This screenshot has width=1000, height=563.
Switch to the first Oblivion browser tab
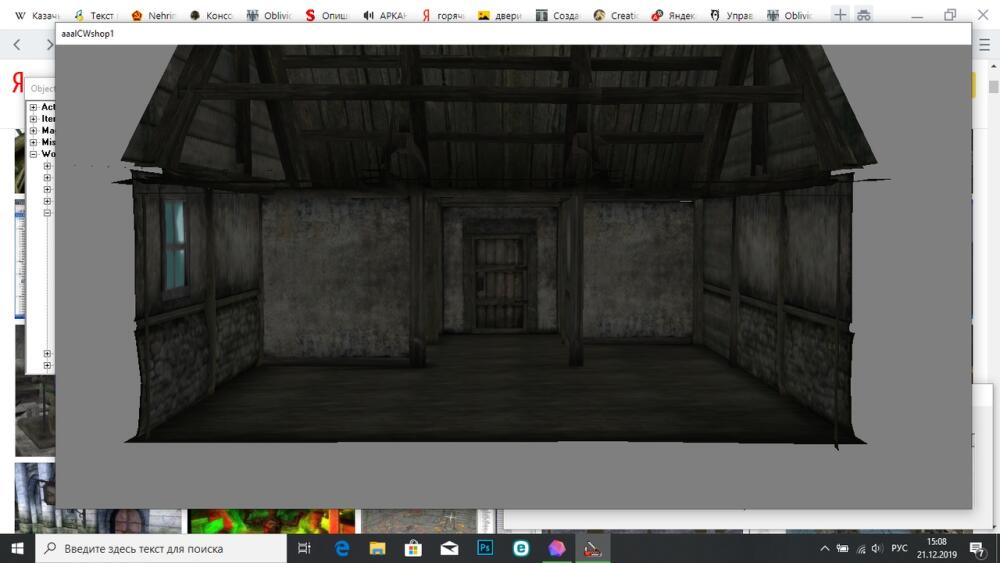tap(269, 15)
